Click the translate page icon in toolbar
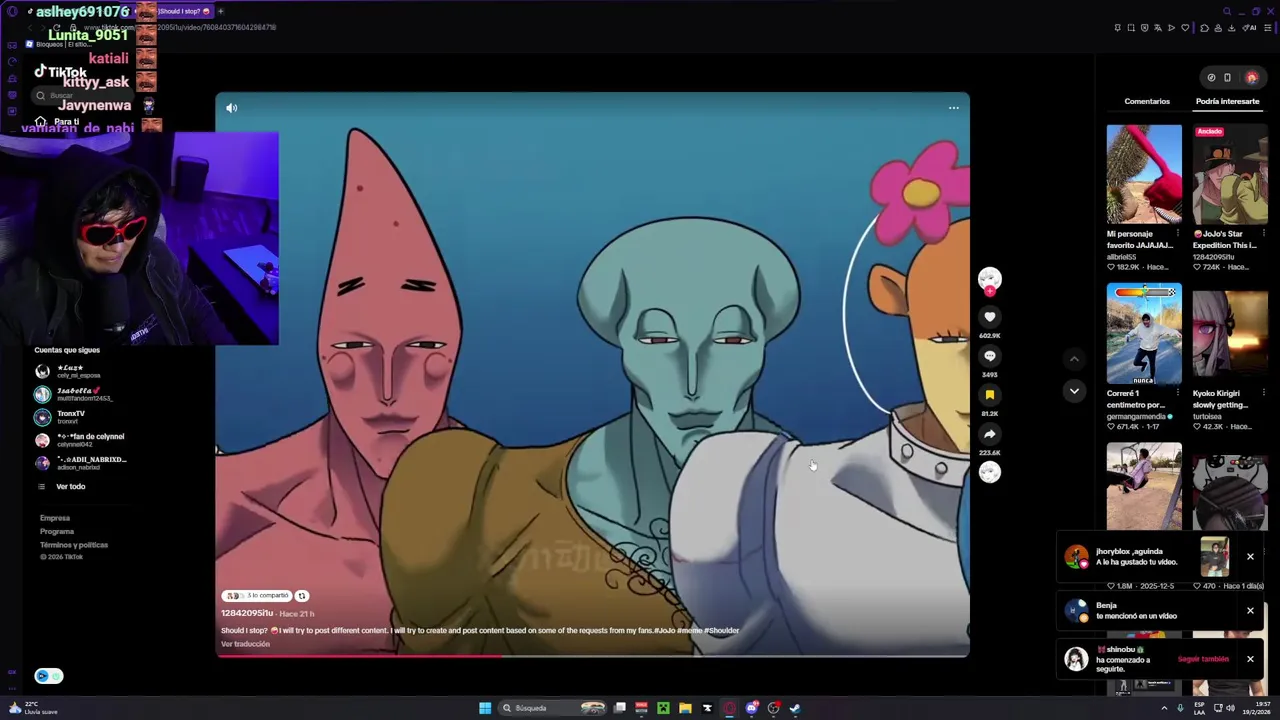Screen dimensions: 1280x720 tap(1158, 28)
